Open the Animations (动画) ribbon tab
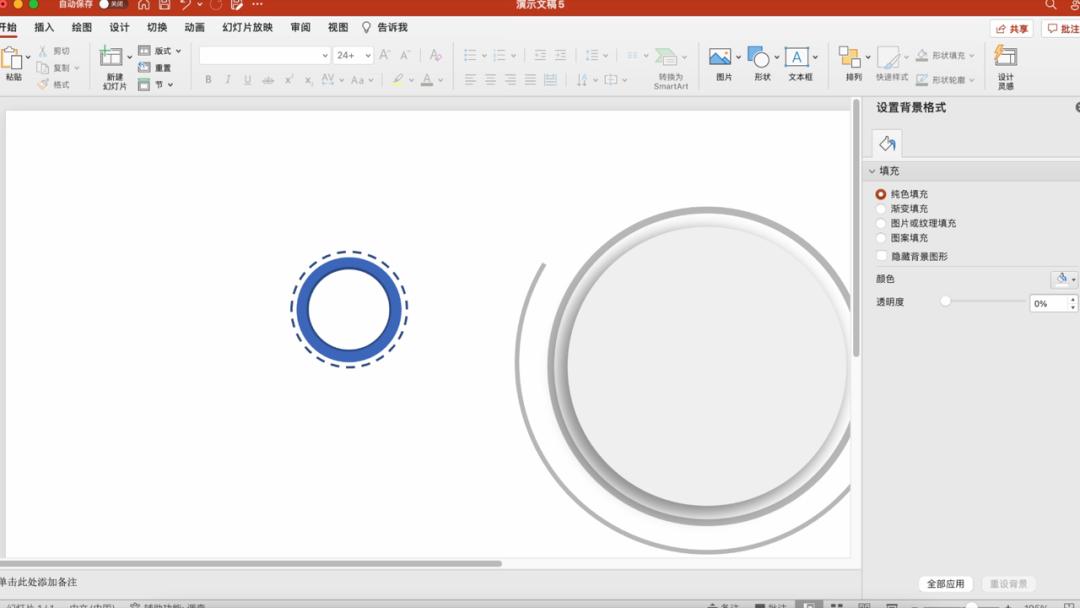Screen dimensions: 1080x608 coord(195,28)
